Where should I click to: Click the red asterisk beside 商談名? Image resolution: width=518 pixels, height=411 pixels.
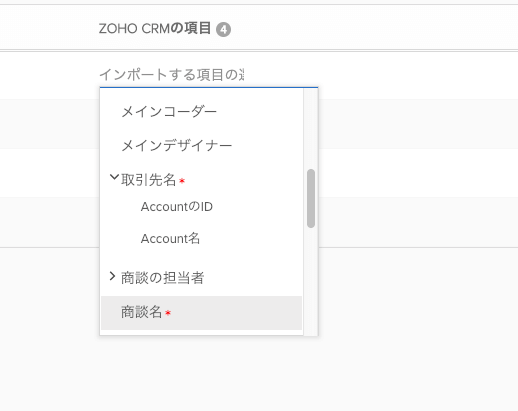click(x=168, y=313)
